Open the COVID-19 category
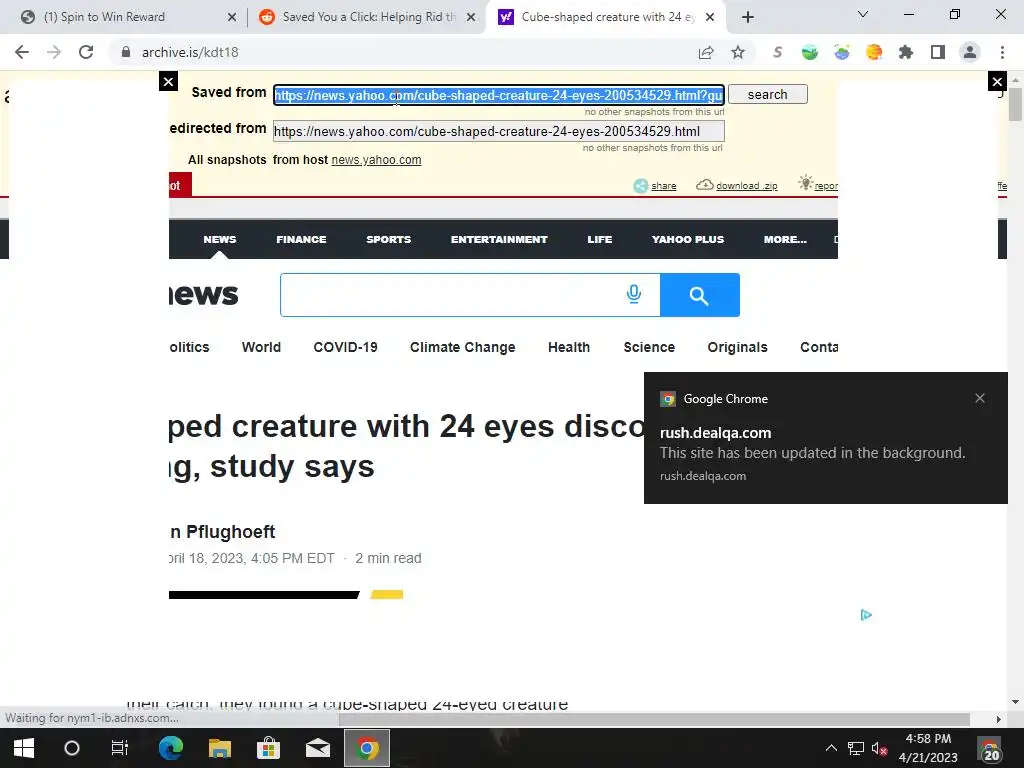 click(345, 347)
